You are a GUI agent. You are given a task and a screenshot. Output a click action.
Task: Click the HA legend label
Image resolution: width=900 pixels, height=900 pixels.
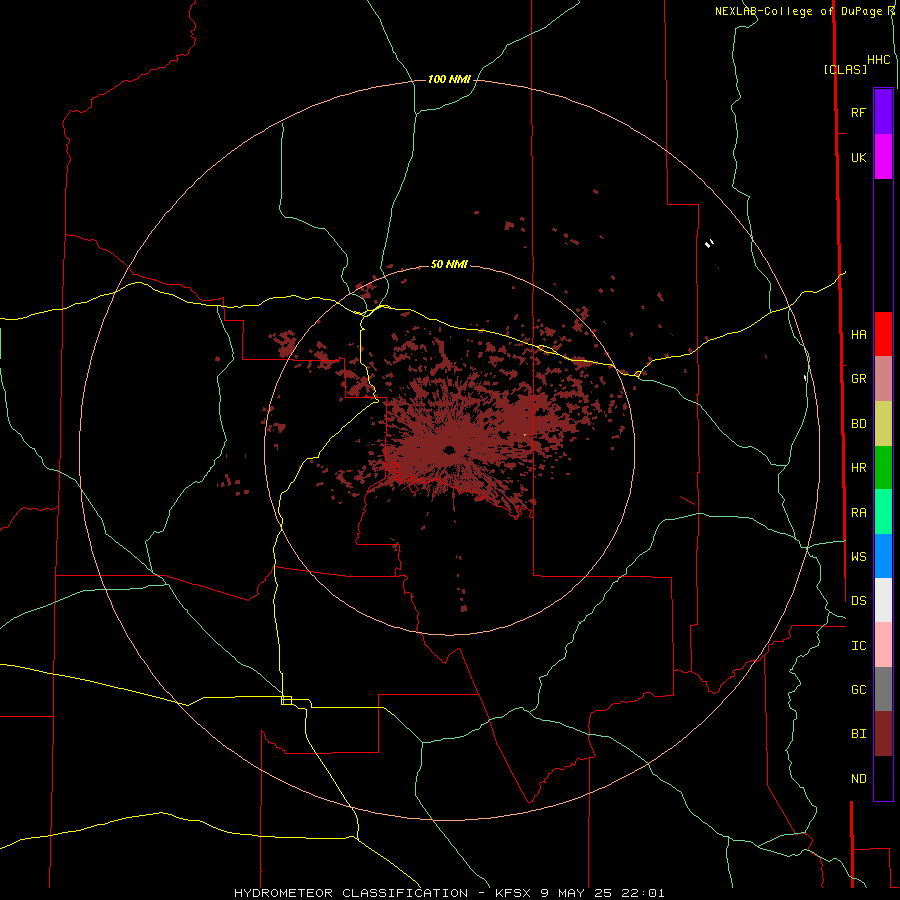[x=858, y=335]
